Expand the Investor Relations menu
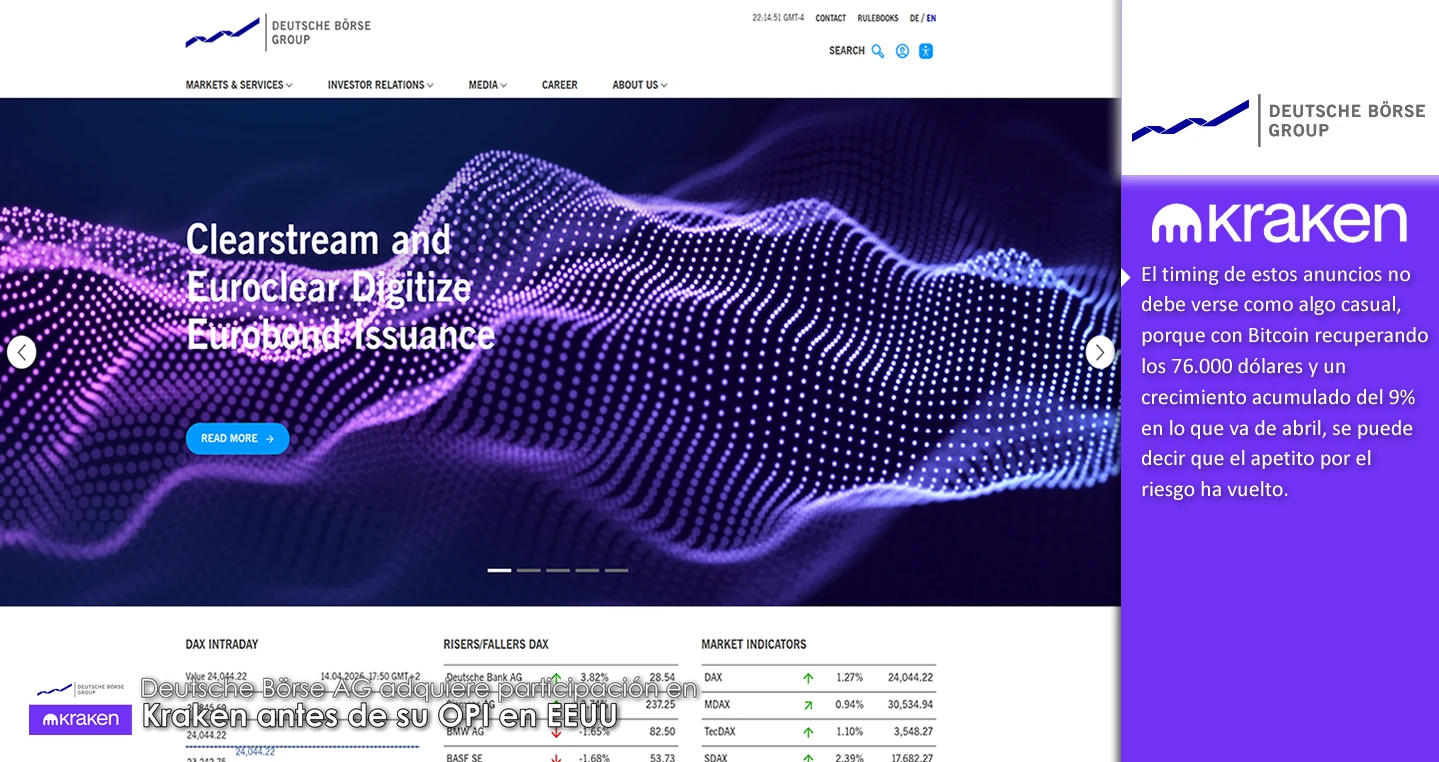 (380, 85)
